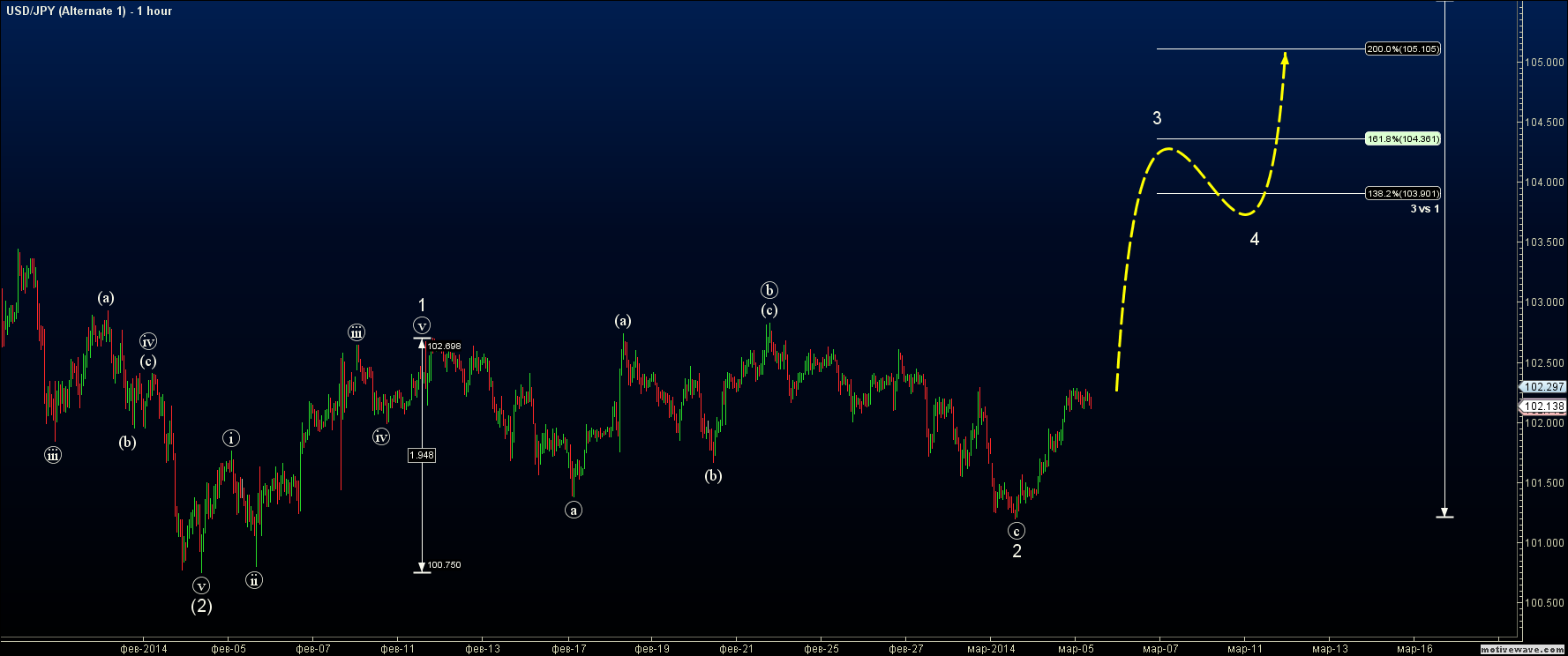Select the wave 1 label above circled v
1568x656 pixels.
tap(422, 306)
